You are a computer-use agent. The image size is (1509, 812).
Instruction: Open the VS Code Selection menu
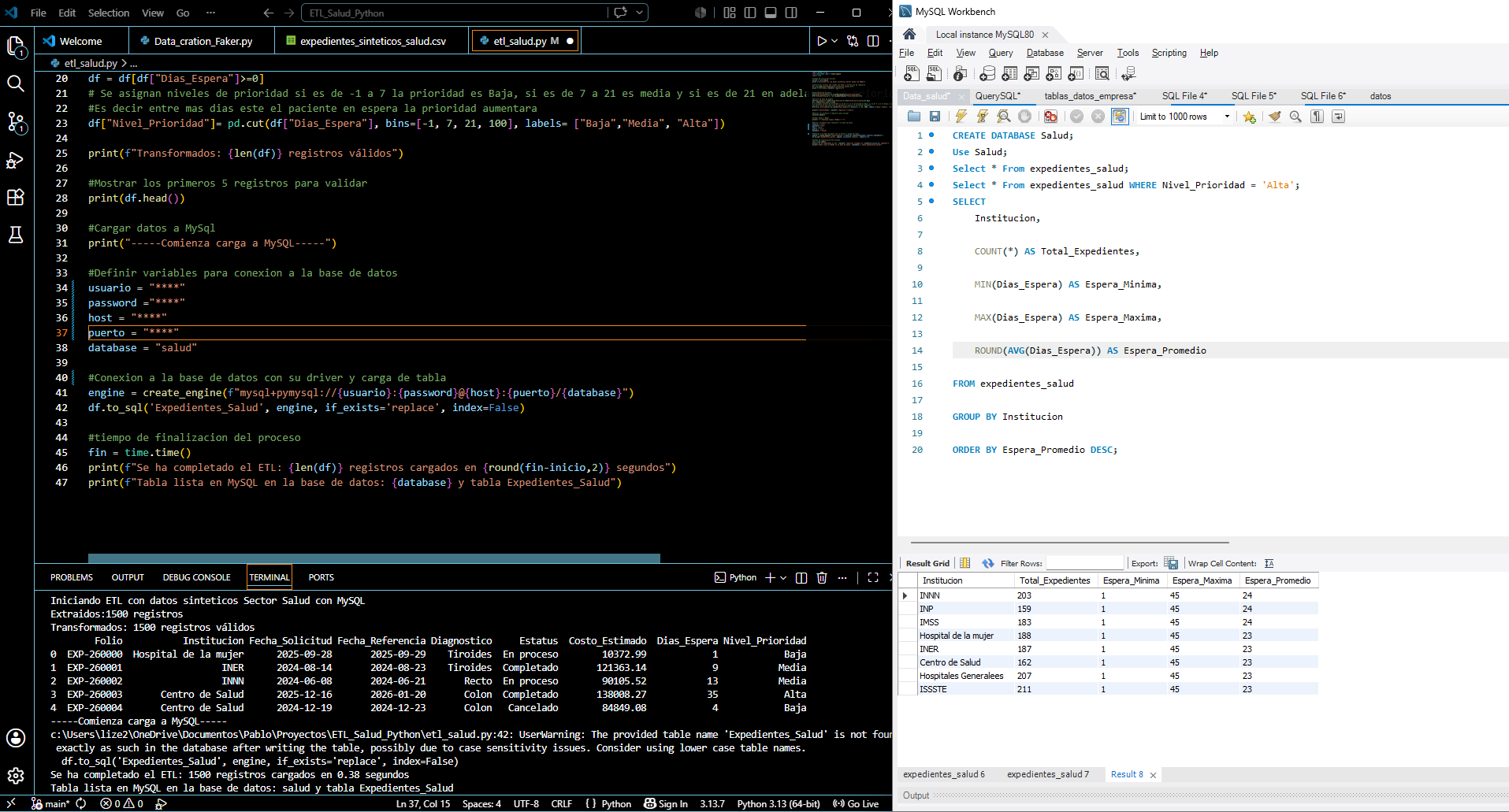pyautogui.click(x=109, y=13)
